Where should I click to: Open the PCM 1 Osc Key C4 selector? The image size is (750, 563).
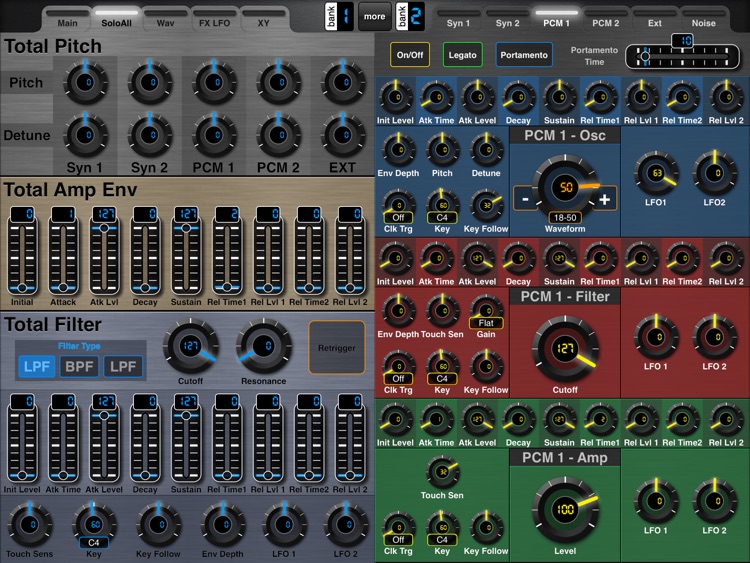tap(442, 217)
